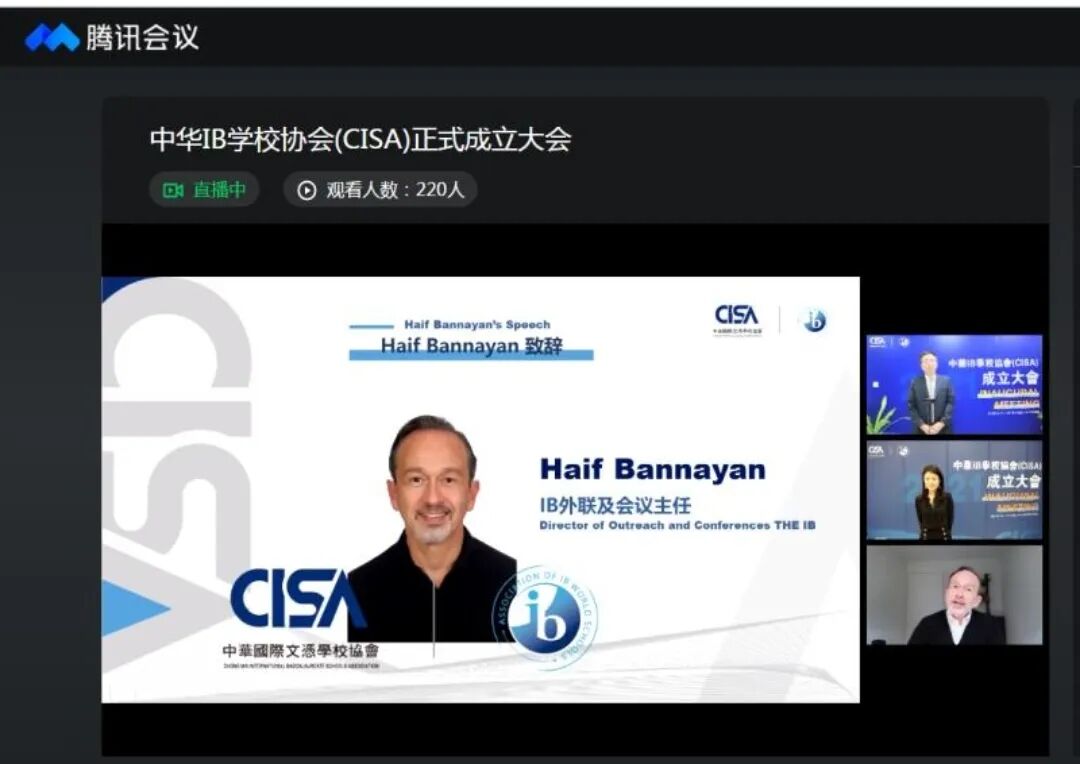Click the 直播中 live status badge
Image resolution: width=1080 pixels, height=764 pixels.
point(204,189)
